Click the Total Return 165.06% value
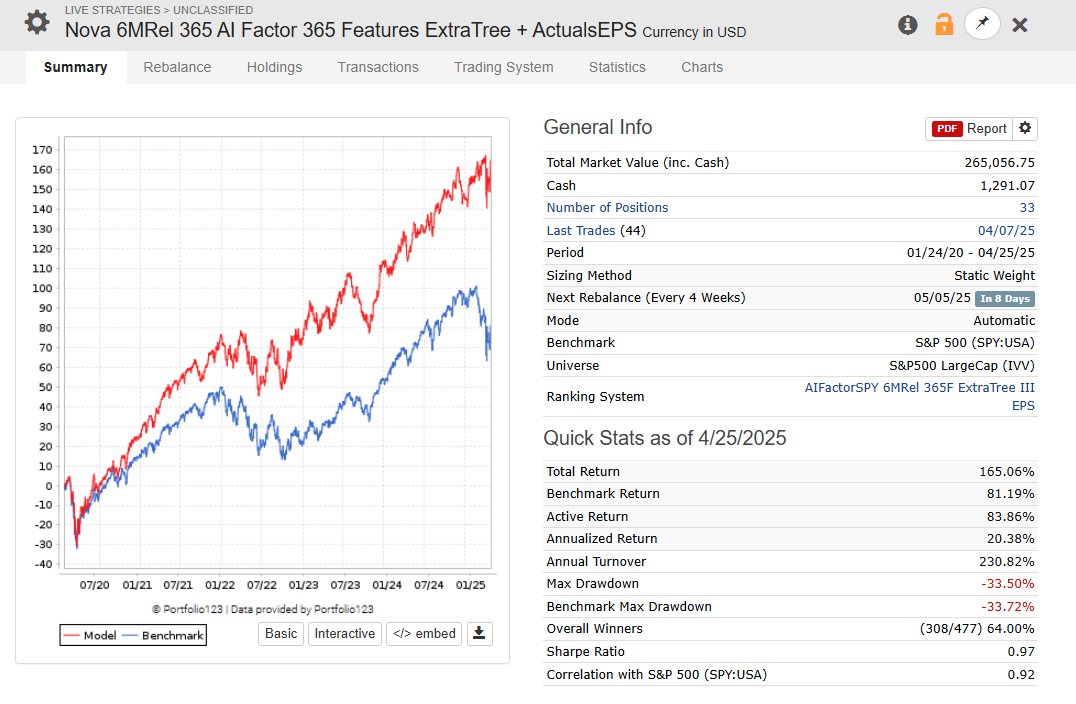The width and height of the screenshot is (1076, 704). (x=1007, y=471)
